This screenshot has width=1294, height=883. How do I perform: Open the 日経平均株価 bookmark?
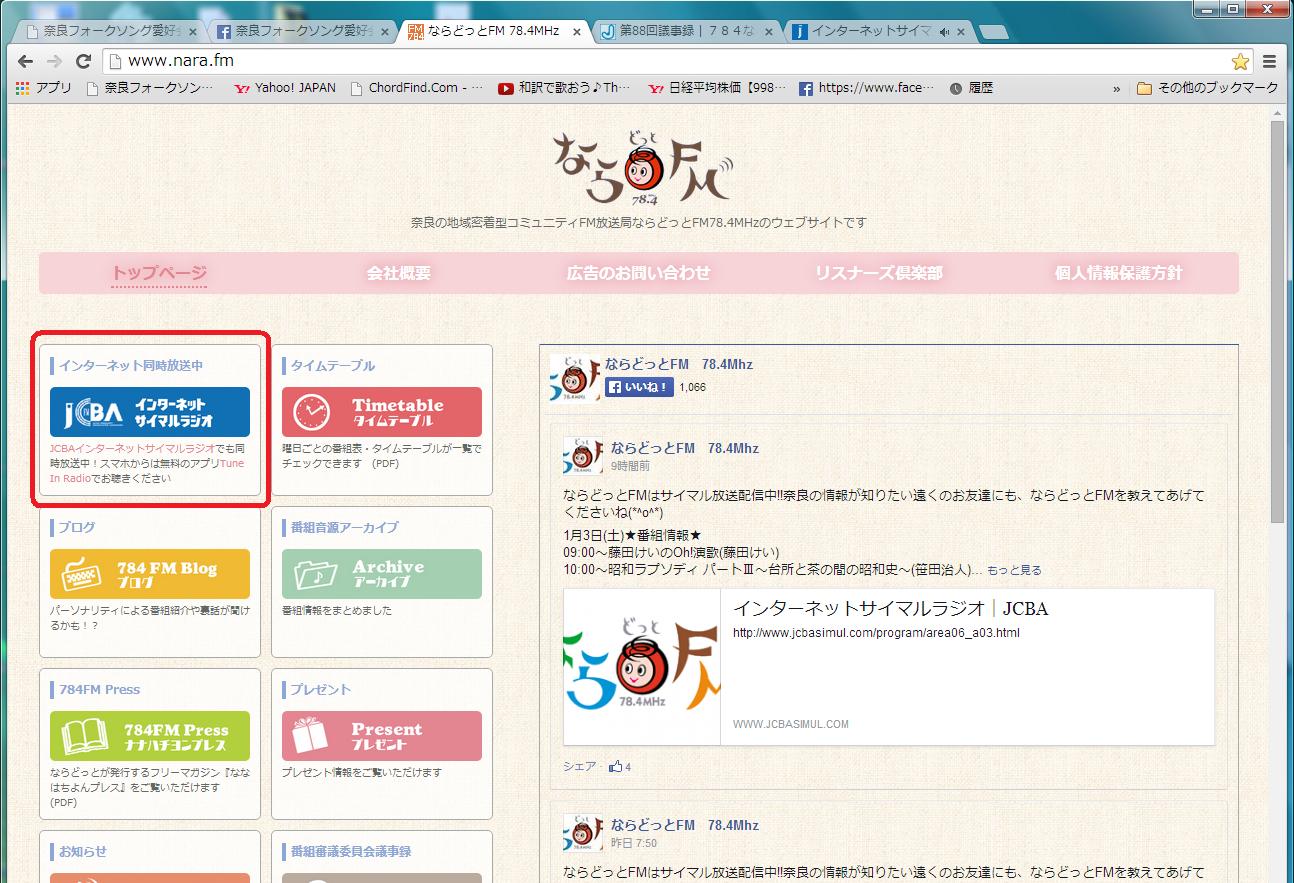coord(717,88)
